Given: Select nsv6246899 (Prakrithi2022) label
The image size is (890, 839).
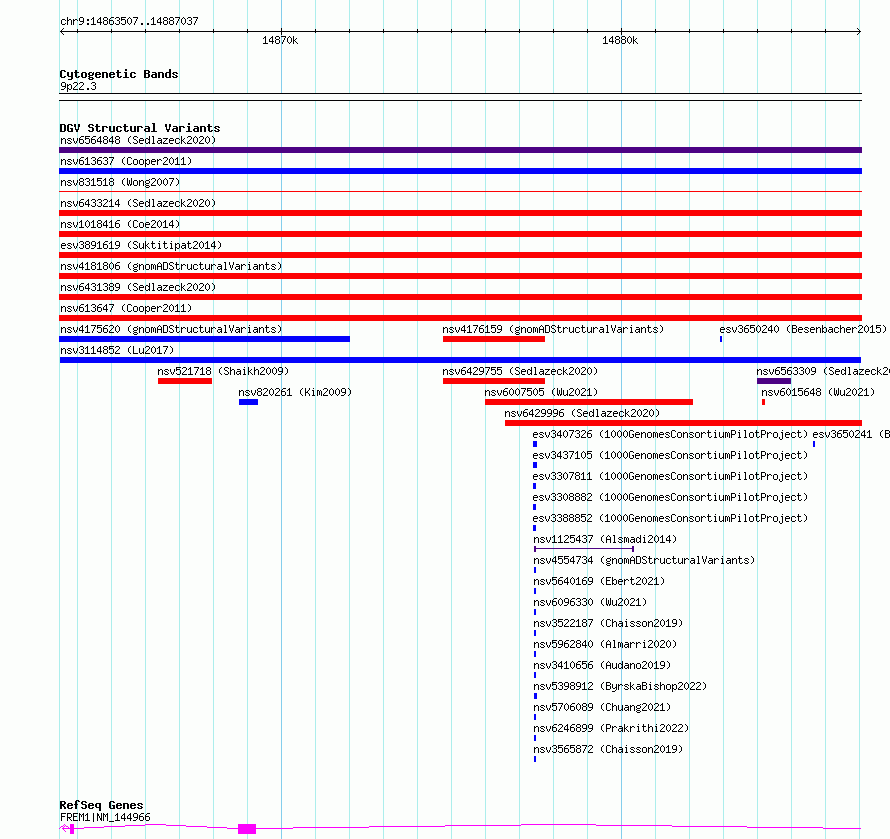Looking at the screenshot, I should [x=611, y=728].
